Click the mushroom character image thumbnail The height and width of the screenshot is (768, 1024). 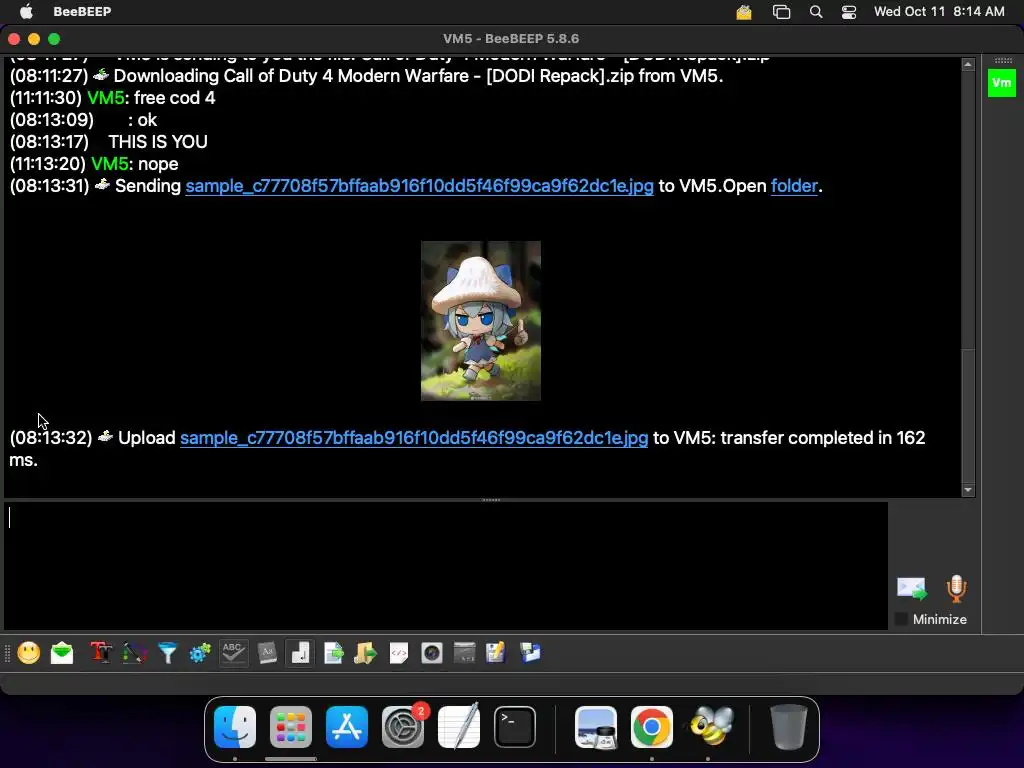click(x=481, y=321)
